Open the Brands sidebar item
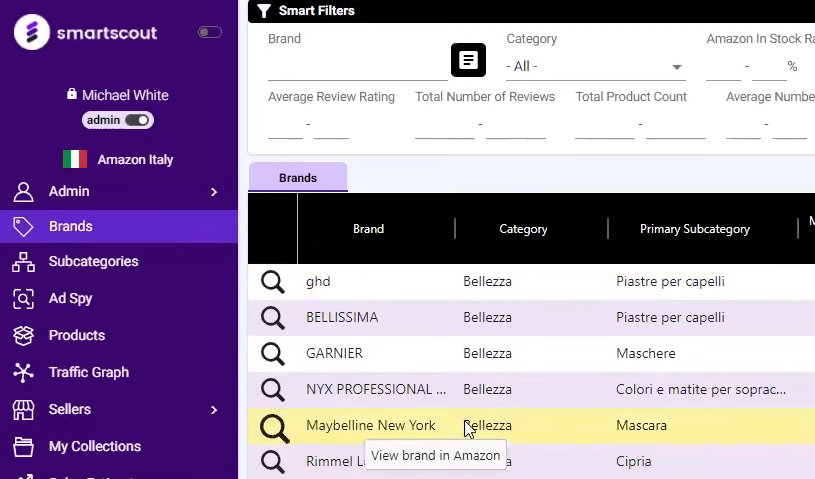The width and height of the screenshot is (815, 479). coord(119,227)
